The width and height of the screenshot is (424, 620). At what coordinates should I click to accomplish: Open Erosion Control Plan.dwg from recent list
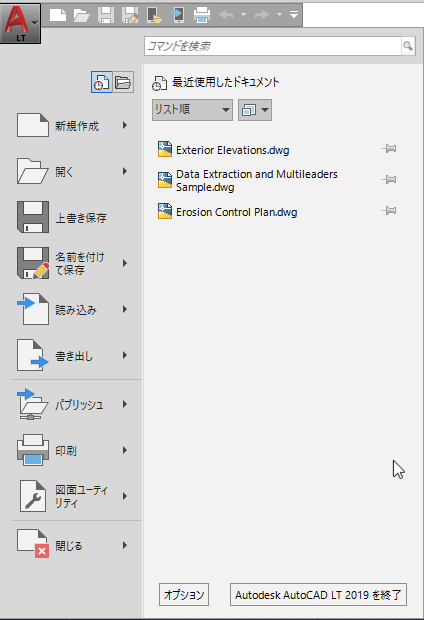click(x=237, y=212)
